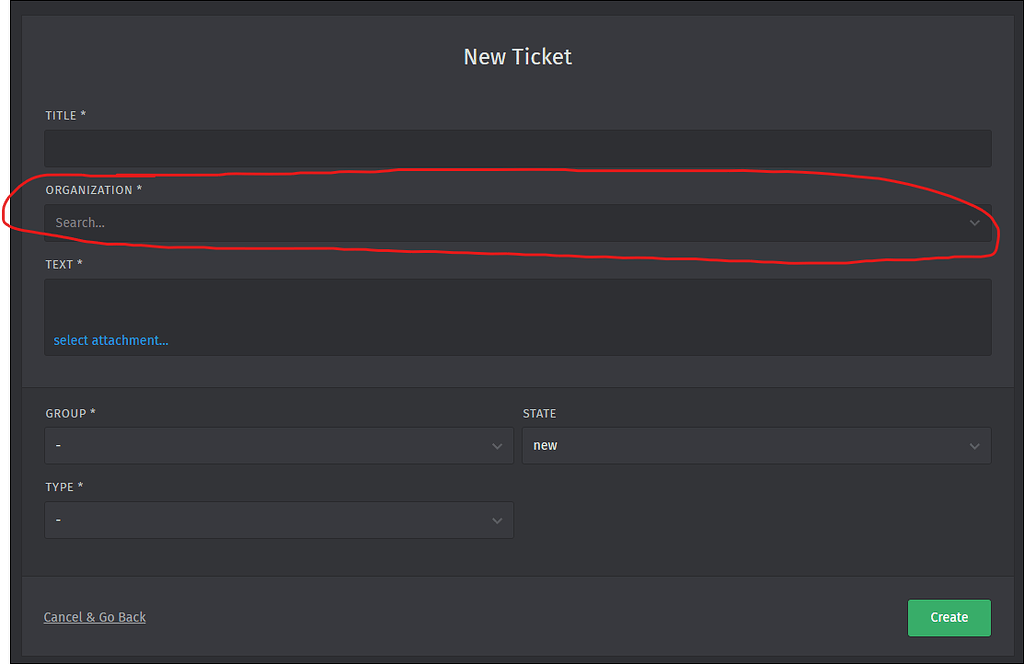Click the New Ticket heading
Screen dimensions: 1024x664
point(517,57)
